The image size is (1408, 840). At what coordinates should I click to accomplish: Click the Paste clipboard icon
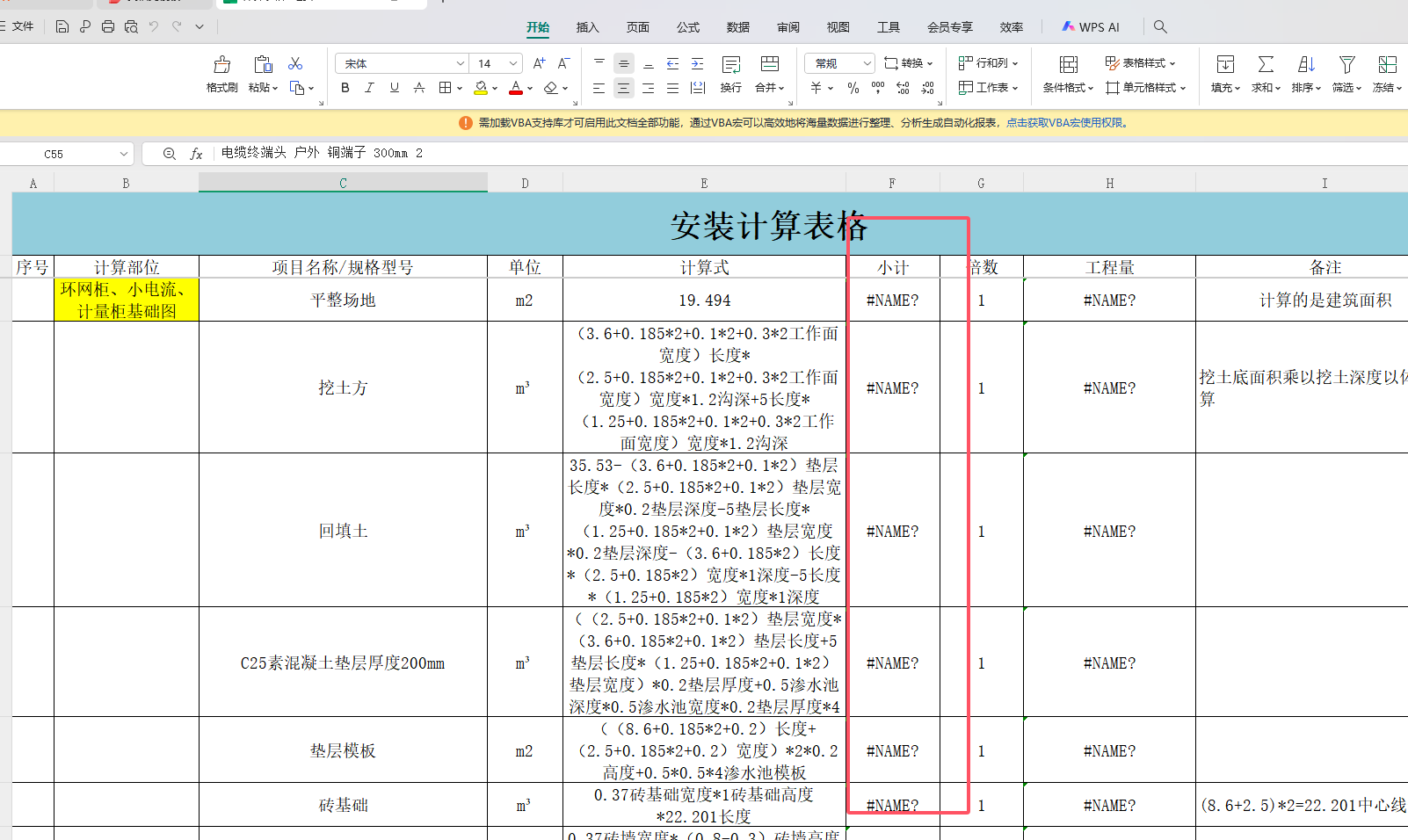(x=262, y=64)
